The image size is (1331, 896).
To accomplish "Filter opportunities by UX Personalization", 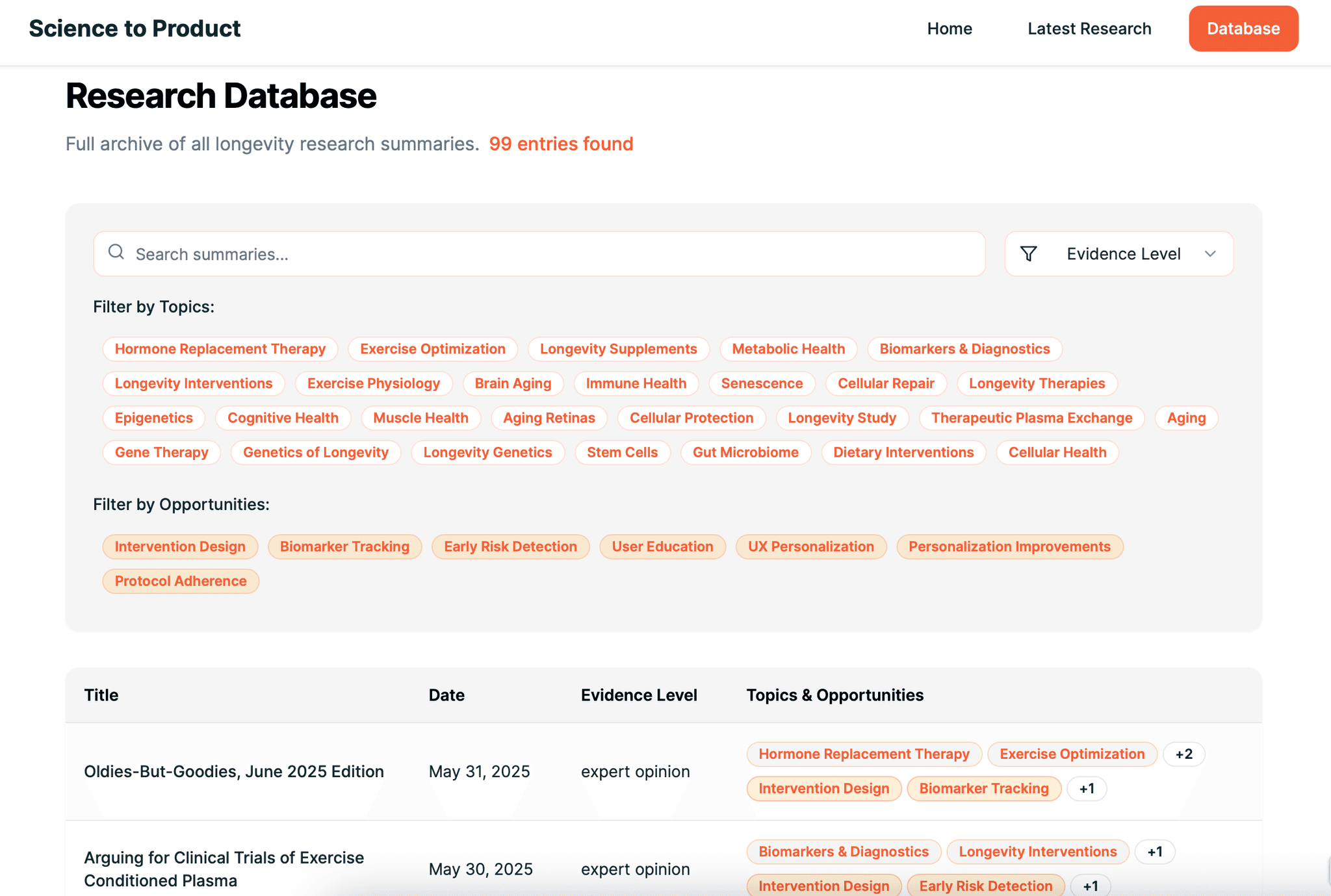I will (x=811, y=546).
